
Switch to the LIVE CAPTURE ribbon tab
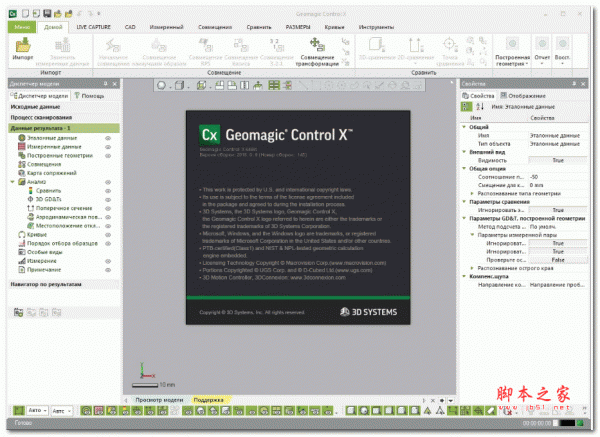93,27
